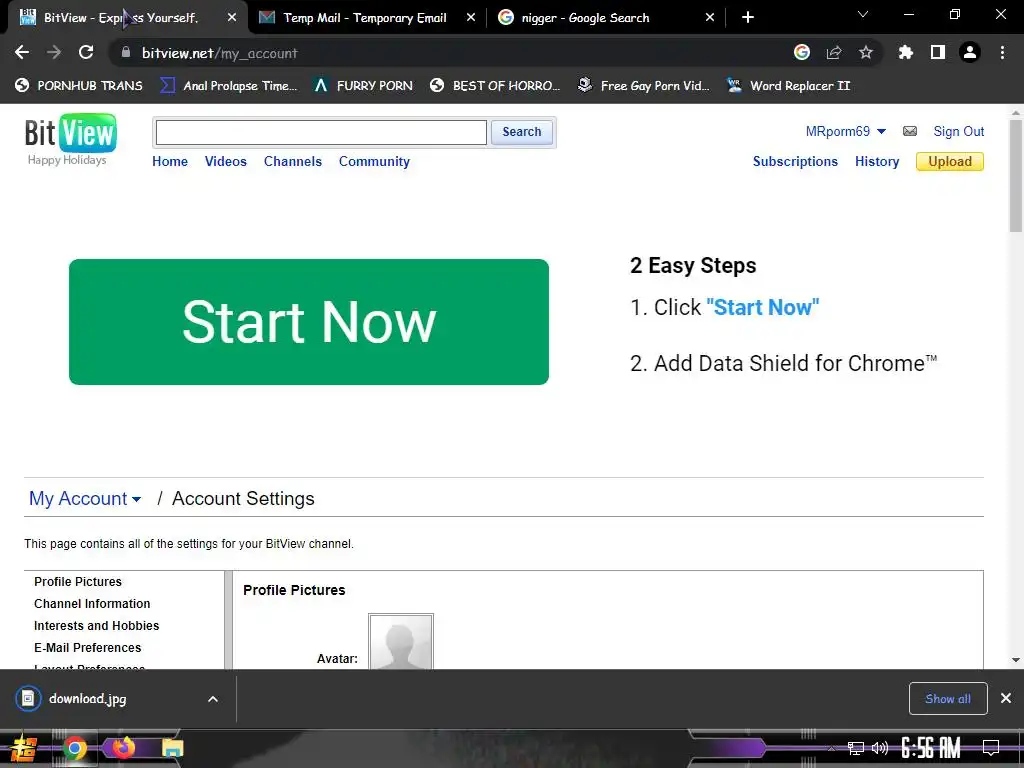Open the notification center icon
Screen dimensions: 1024x768
pos(991,748)
